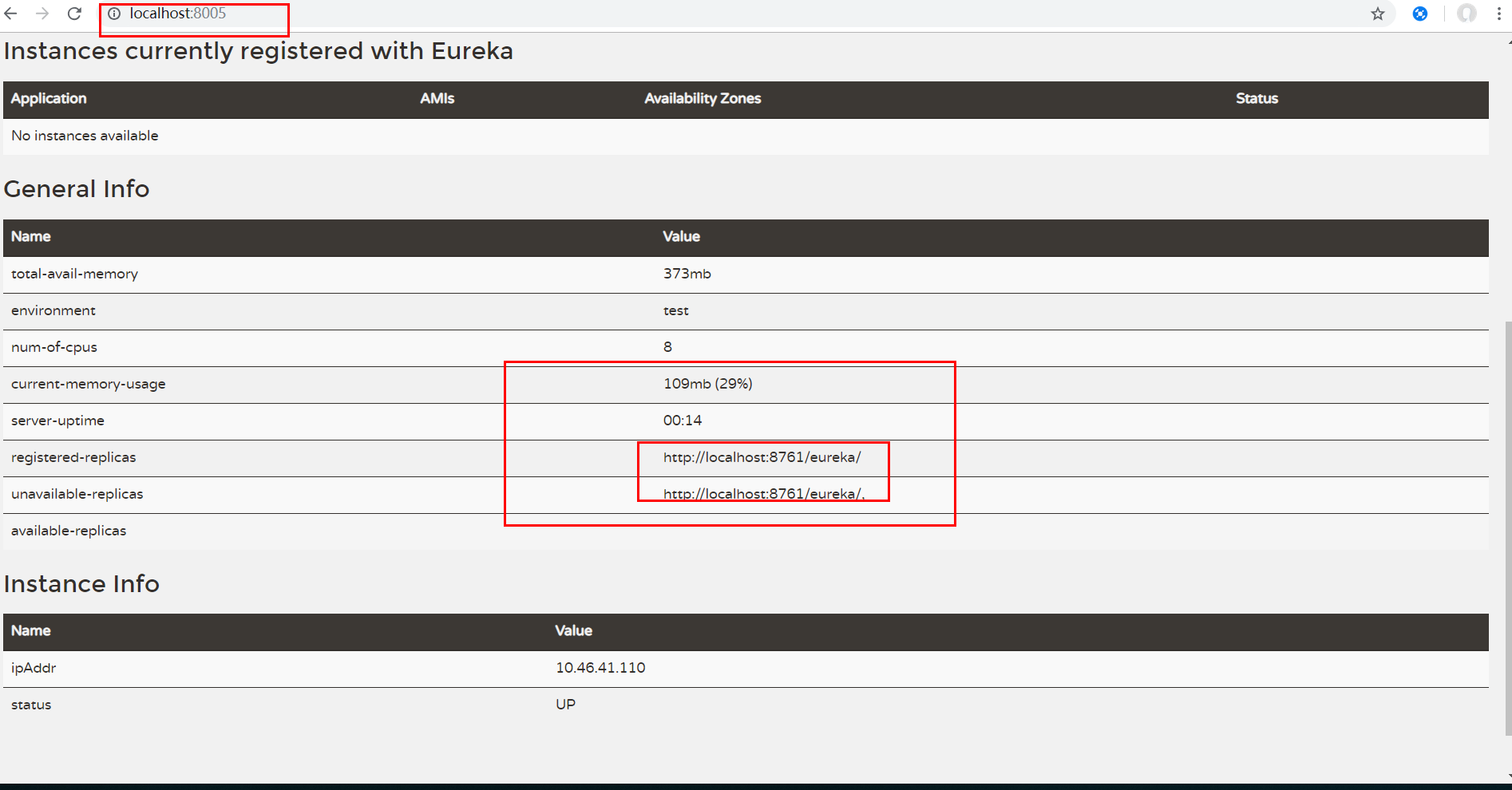The width and height of the screenshot is (1512, 790).
Task: Select heading 'Instances currently registered with Eureka'
Action: [259, 51]
